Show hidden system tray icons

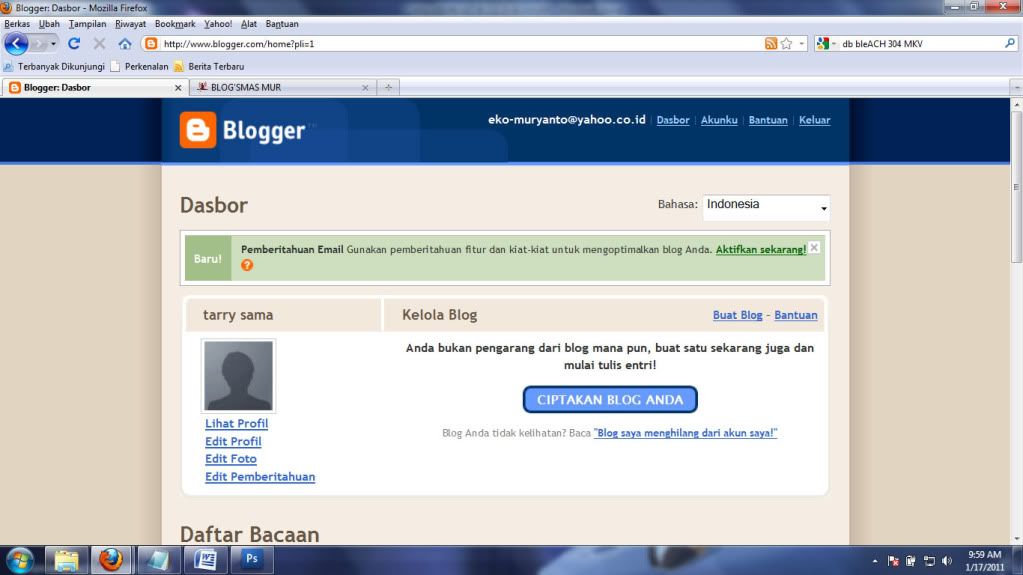[875, 561]
